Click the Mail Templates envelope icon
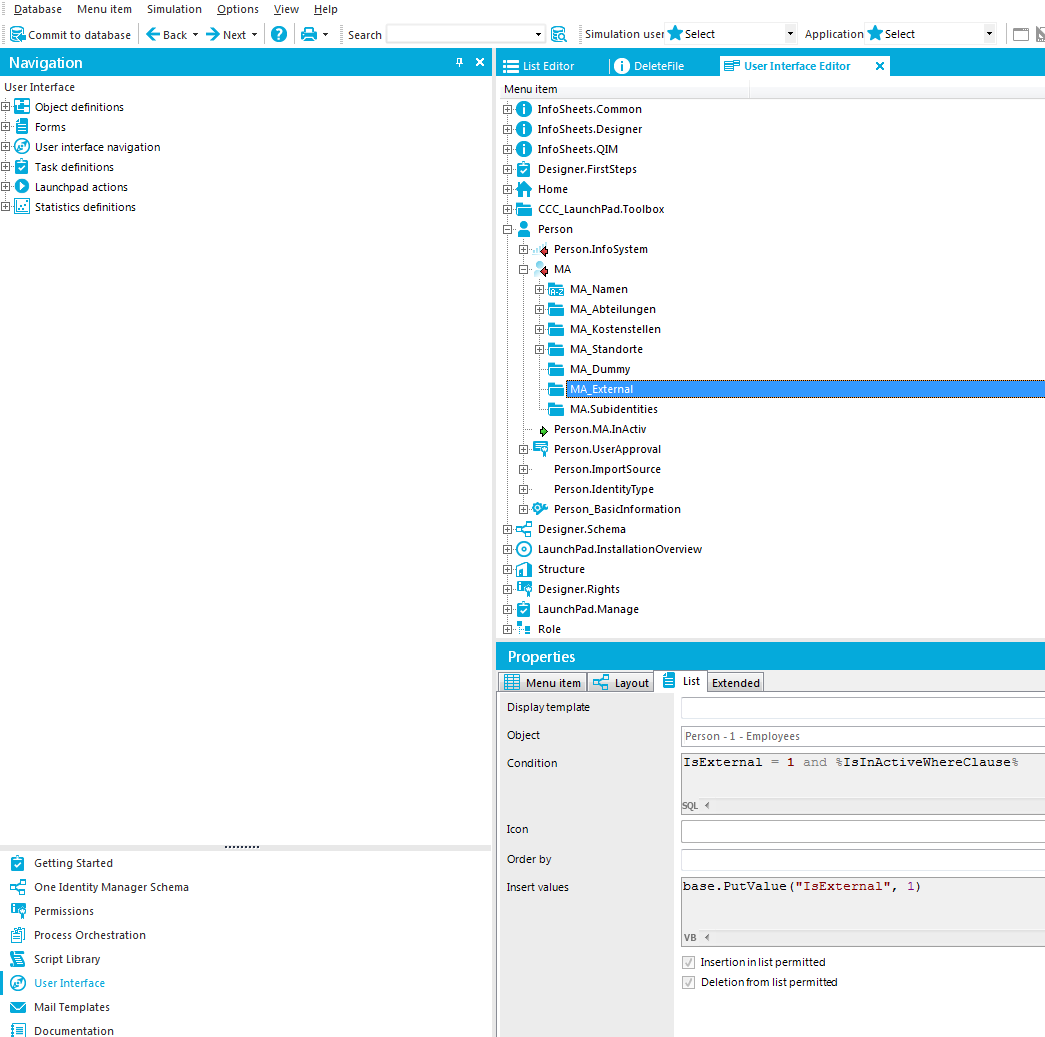Viewport: 1045px width, 1037px height. point(18,1007)
